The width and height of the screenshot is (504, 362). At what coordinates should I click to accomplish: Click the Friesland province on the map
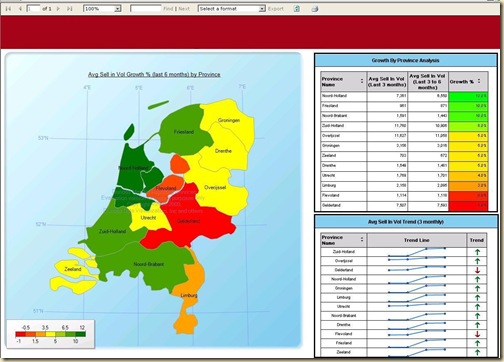[184, 132]
